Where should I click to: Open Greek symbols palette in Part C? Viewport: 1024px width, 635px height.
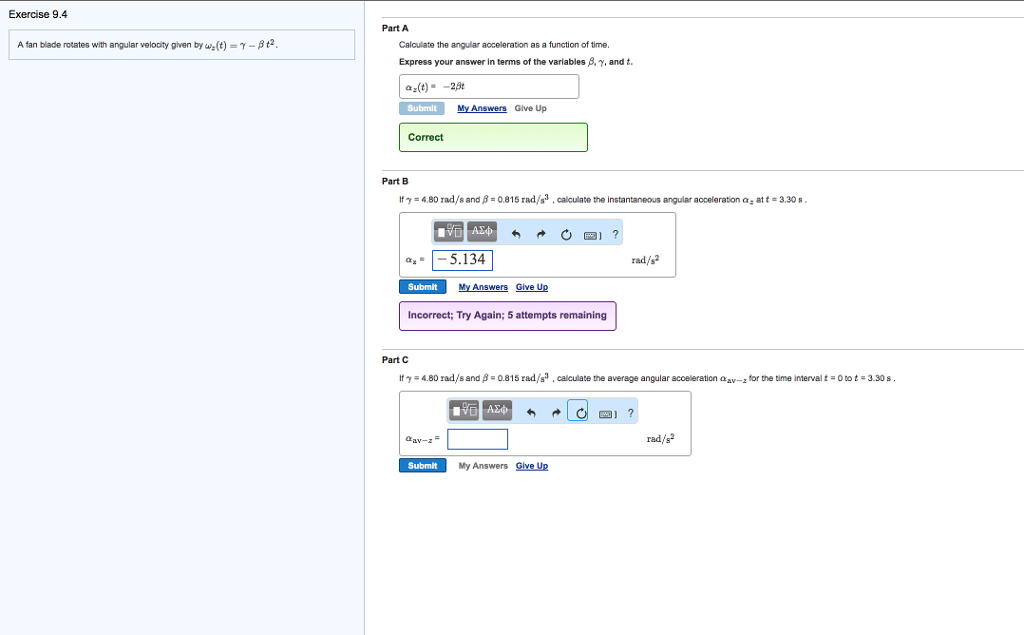point(497,410)
